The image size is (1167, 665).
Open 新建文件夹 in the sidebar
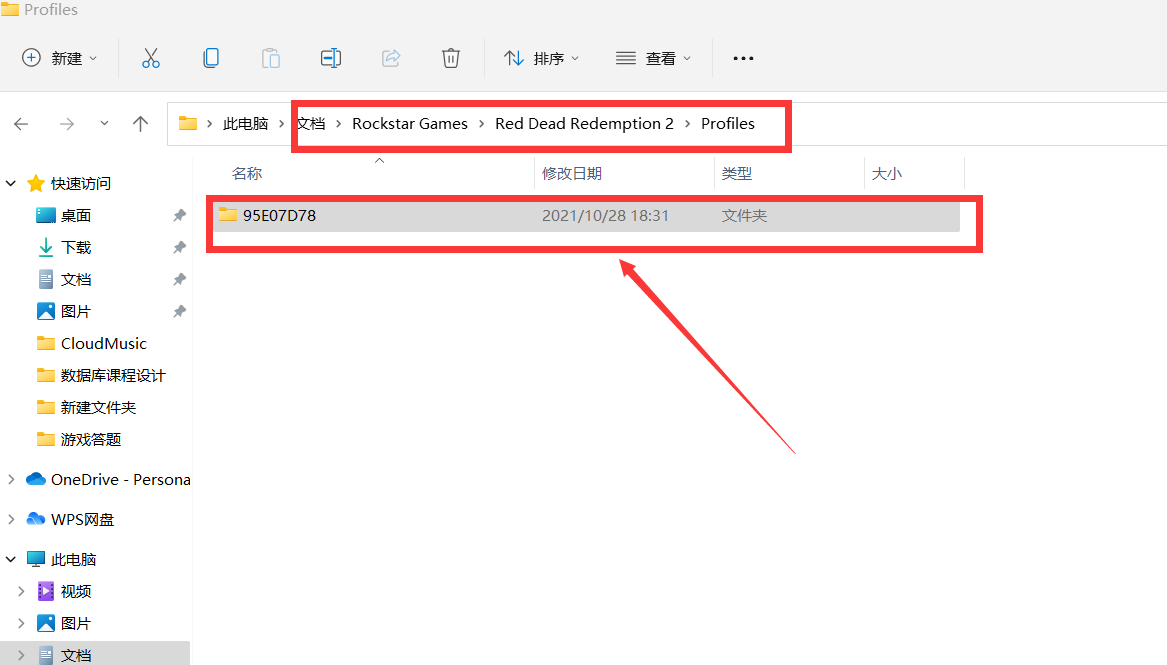[x=98, y=408]
